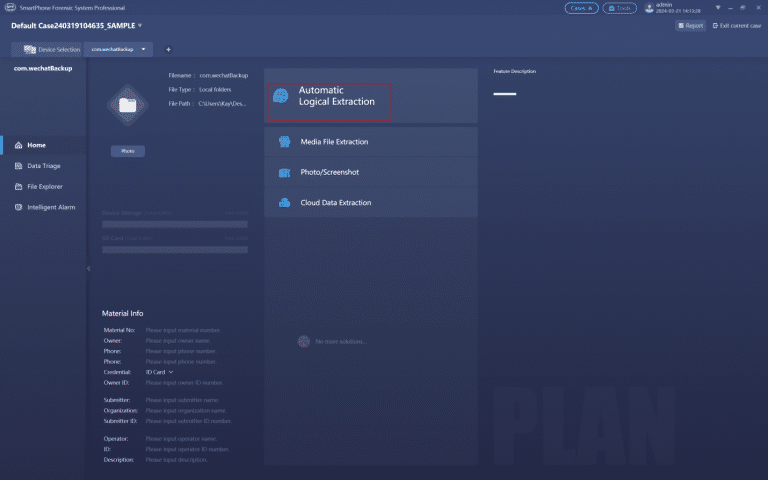Click the Report button
The image size is (768, 480).
click(691, 25)
